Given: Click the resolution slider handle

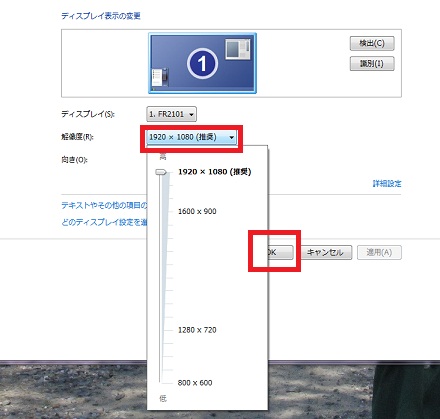Looking at the screenshot, I should 161,172.
